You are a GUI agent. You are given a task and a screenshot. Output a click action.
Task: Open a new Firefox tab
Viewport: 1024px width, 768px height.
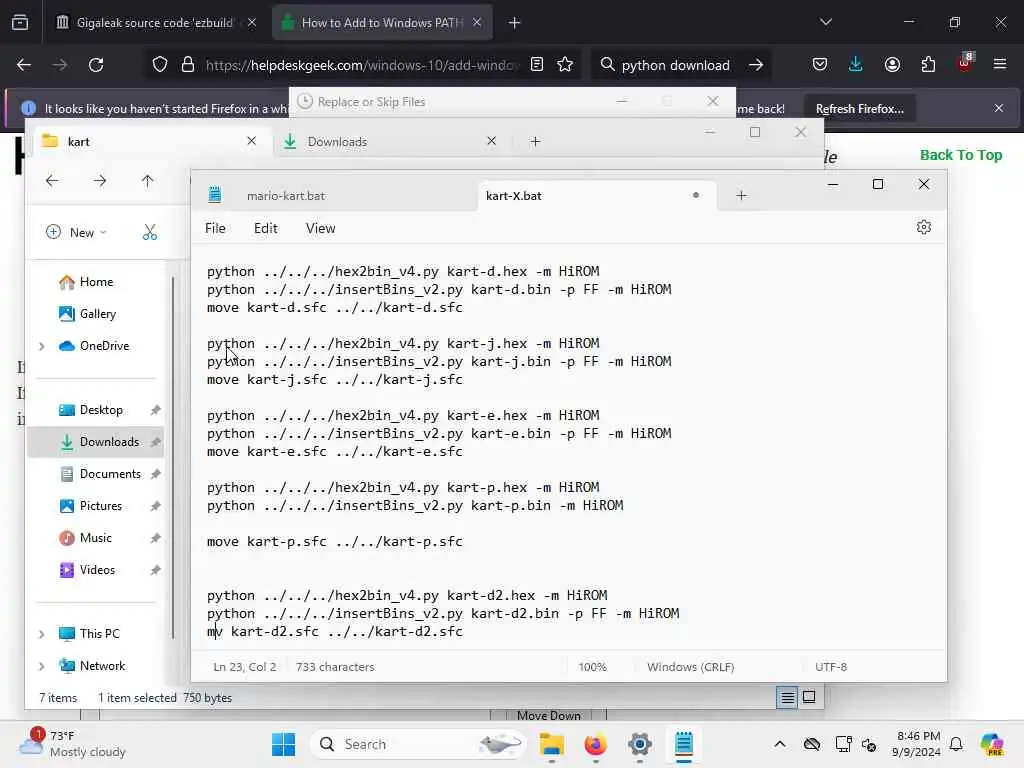click(515, 23)
